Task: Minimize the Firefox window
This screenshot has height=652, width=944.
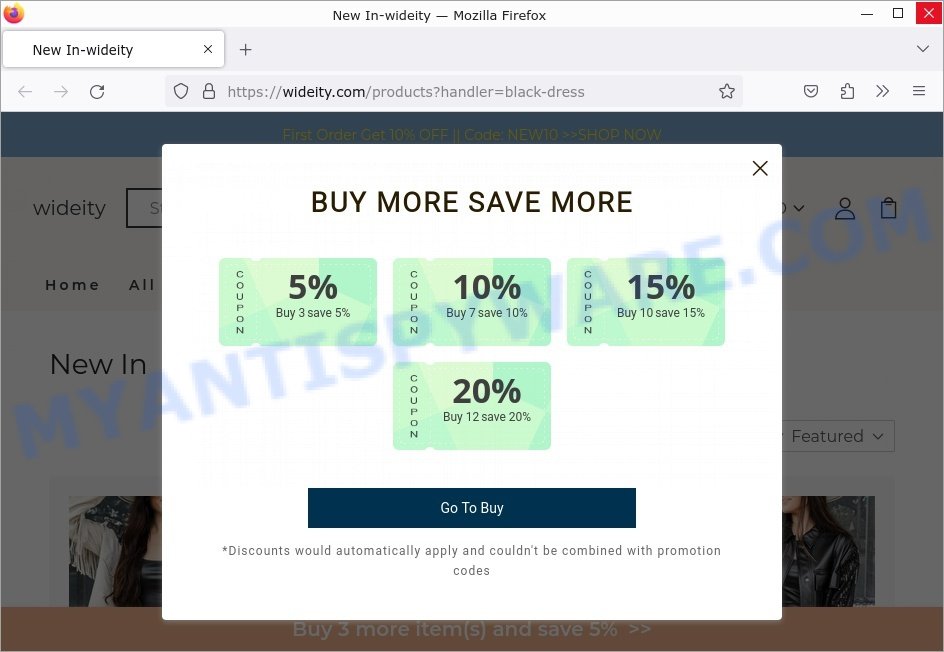Action: point(867,14)
